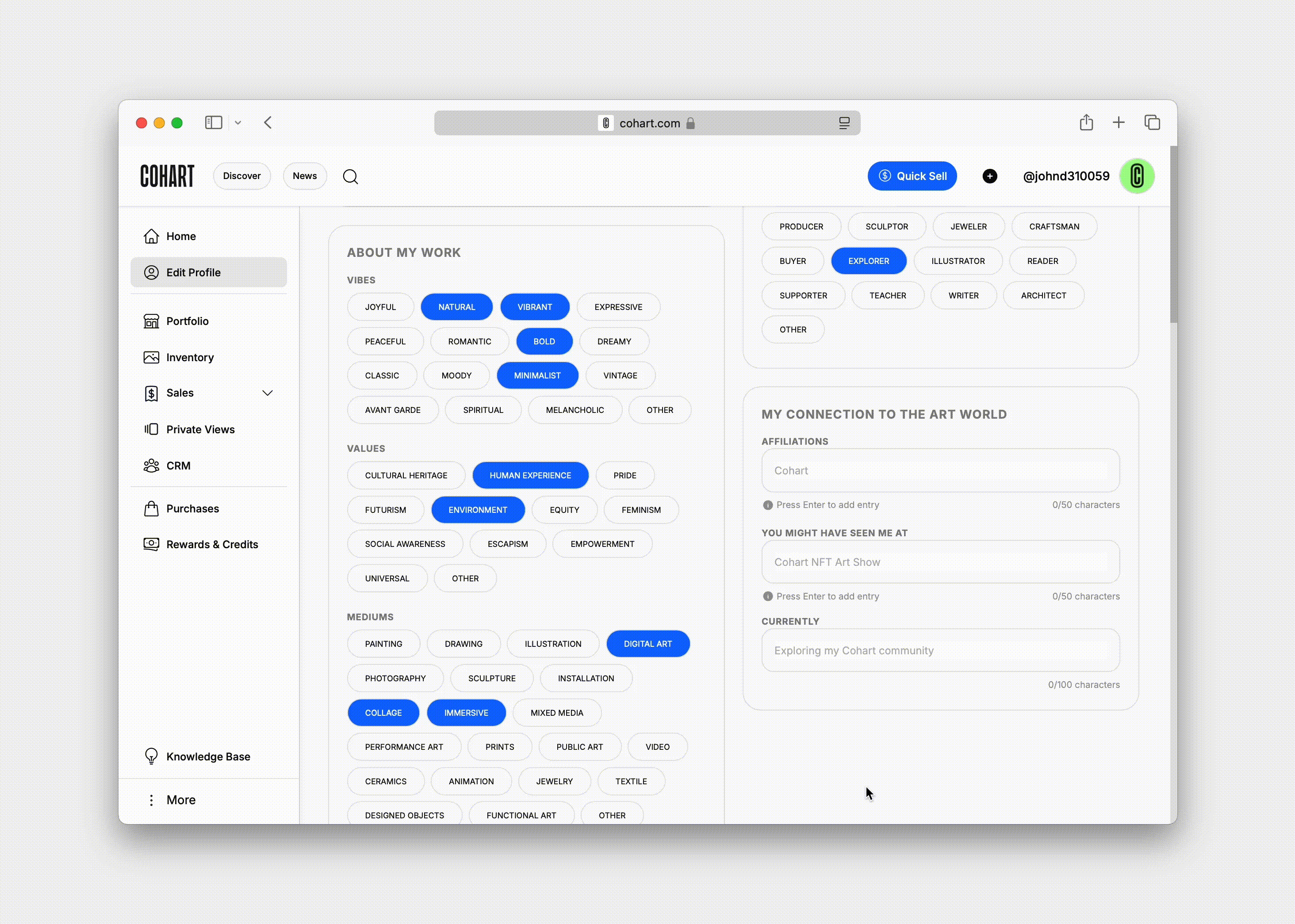Screen dimensions: 1295x924
Task: Click the Portfolio storefront icon
Action: coord(151,321)
